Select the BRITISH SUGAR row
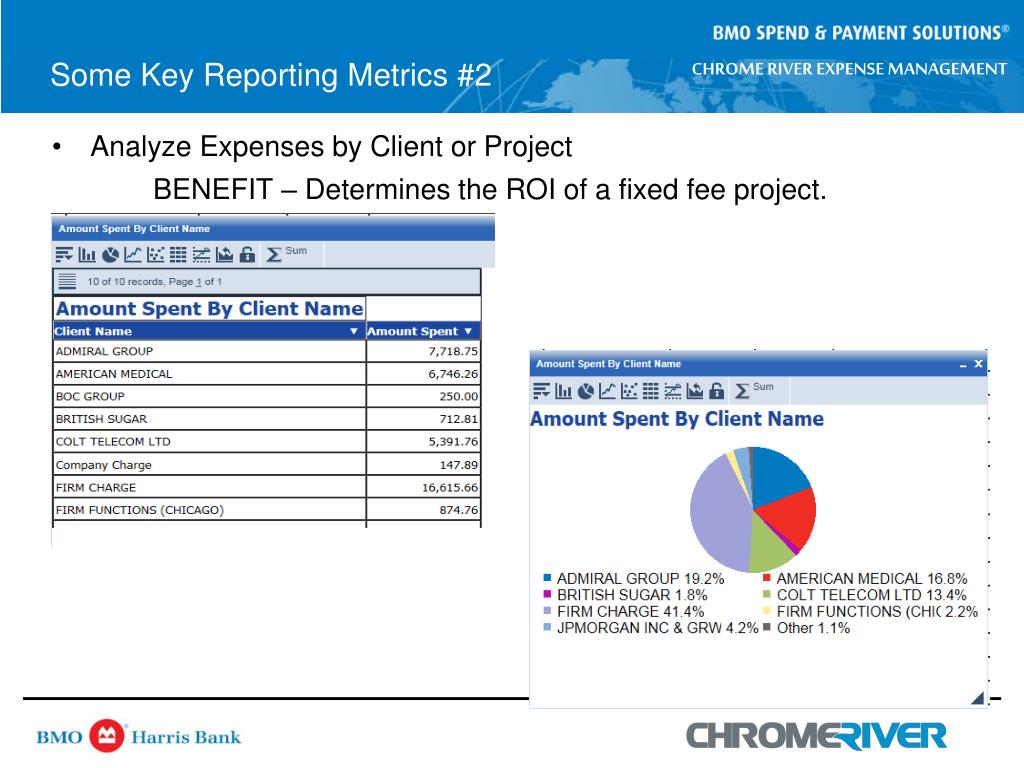Image resolution: width=1024 pixels, height=768 pixels. click(x=266, y=419)
